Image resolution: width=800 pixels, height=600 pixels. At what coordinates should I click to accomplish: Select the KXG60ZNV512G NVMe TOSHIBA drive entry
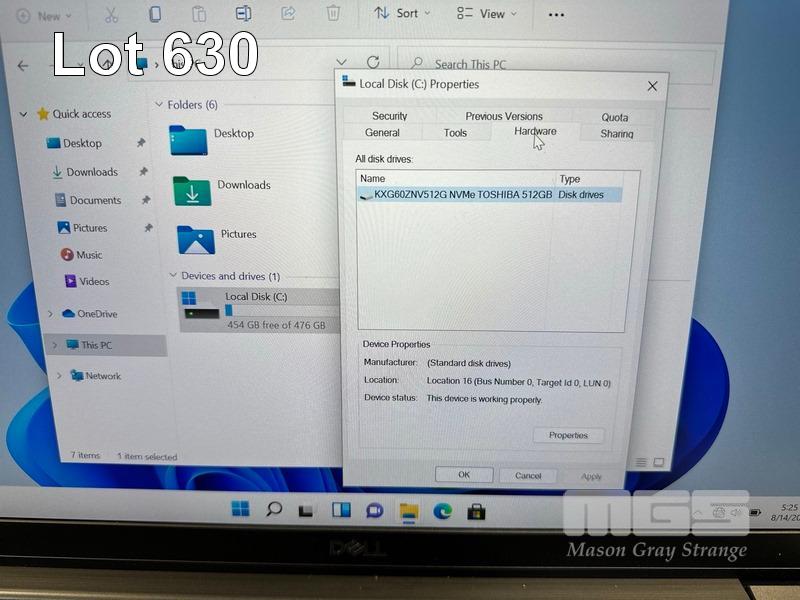tap(462, 195)
